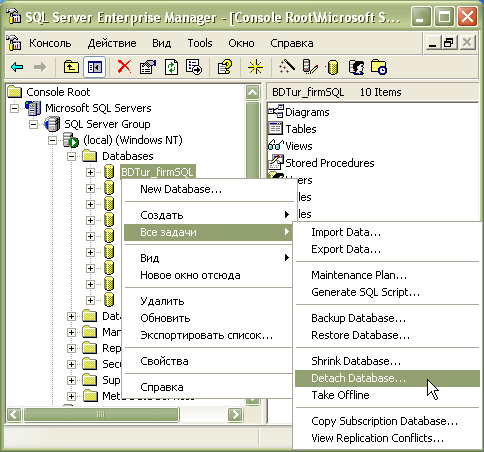Open the Консоль menu
The height and width of the screenshot is (452, 484).
[50, 43]
